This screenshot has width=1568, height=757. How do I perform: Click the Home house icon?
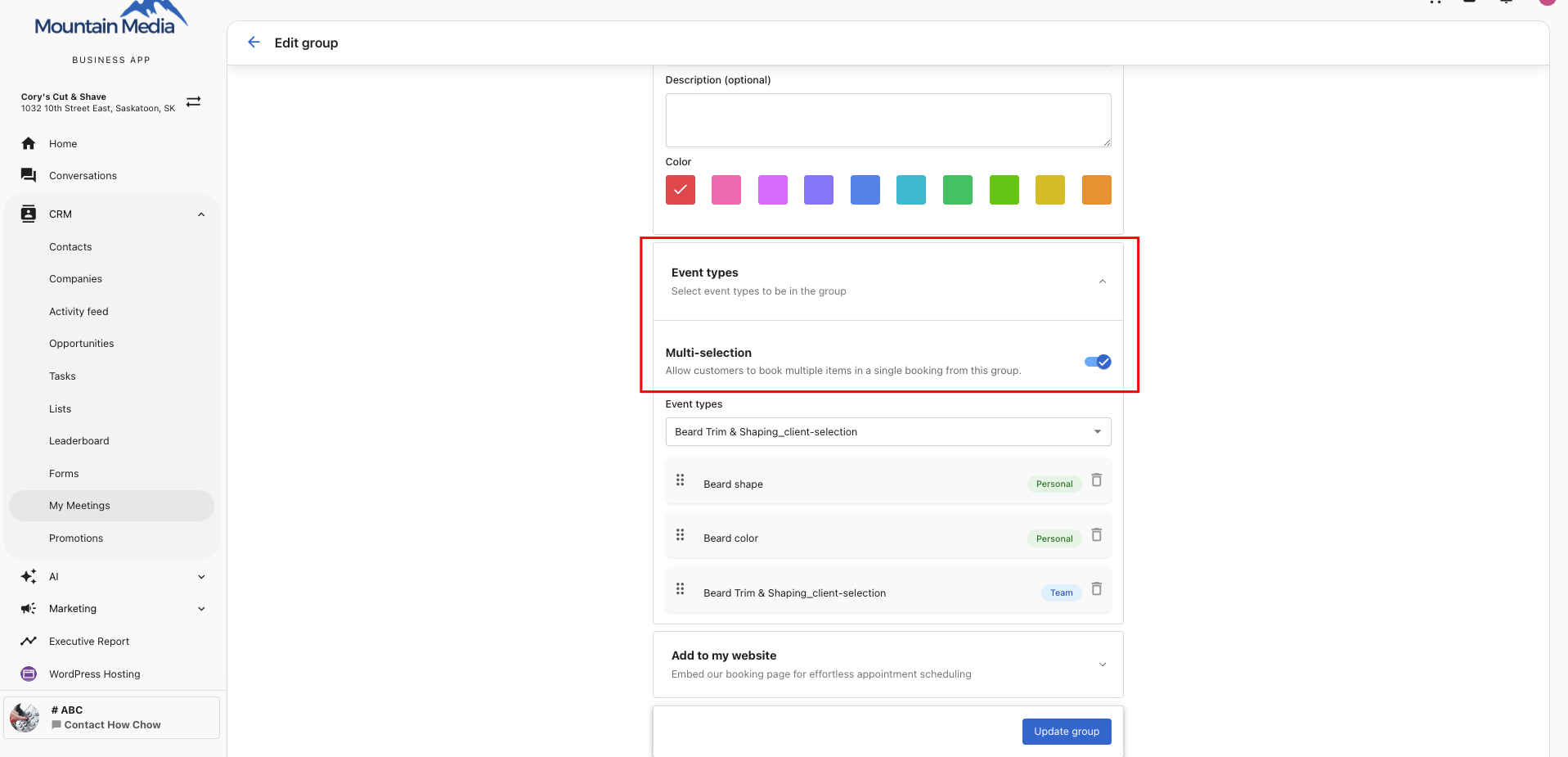pyautogui.click(x=29, y=143)
